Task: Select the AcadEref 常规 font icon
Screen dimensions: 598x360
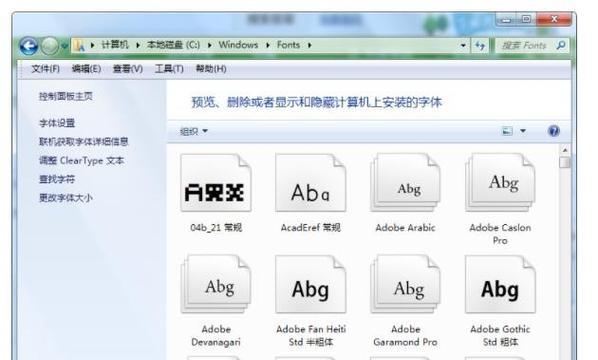Action: [x=310, y=183]
